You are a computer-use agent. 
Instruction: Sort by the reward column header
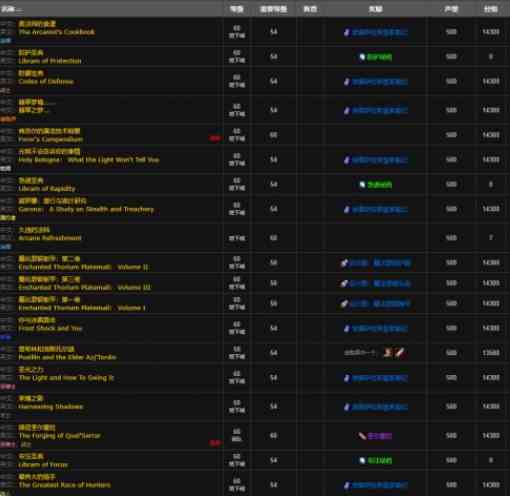tap(376, 9)
